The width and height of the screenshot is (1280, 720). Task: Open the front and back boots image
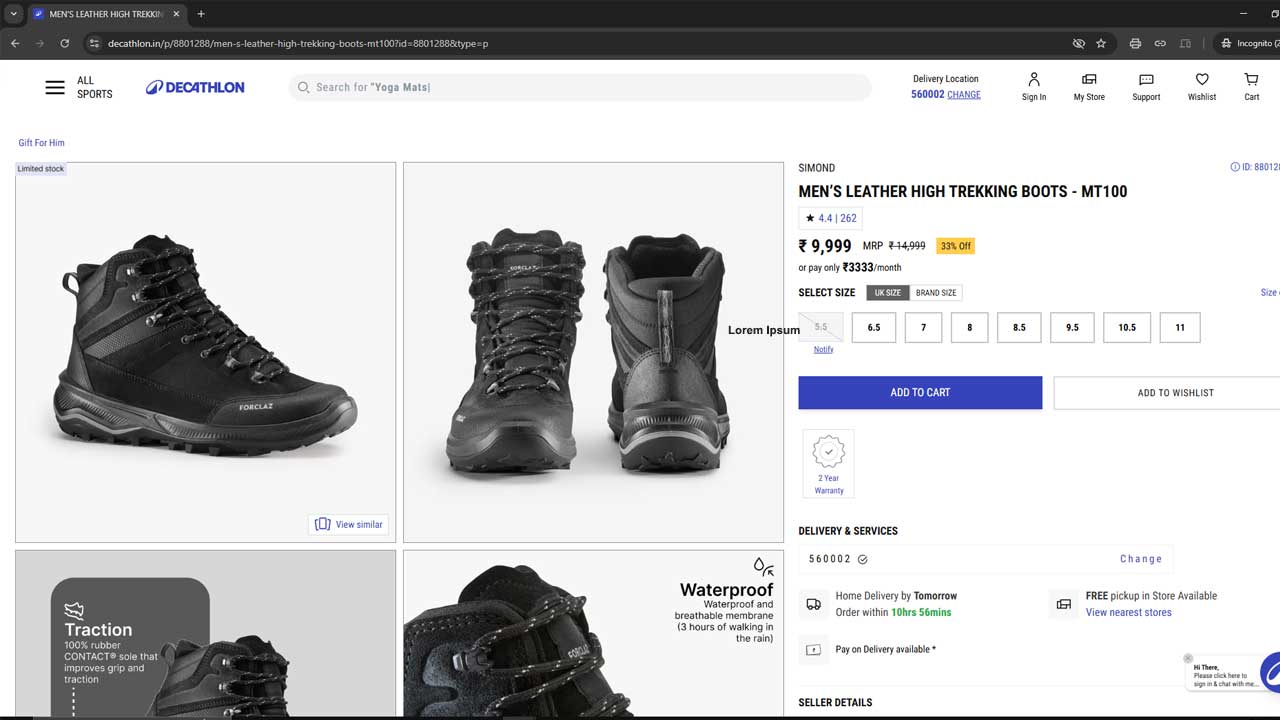click(593, 352)
